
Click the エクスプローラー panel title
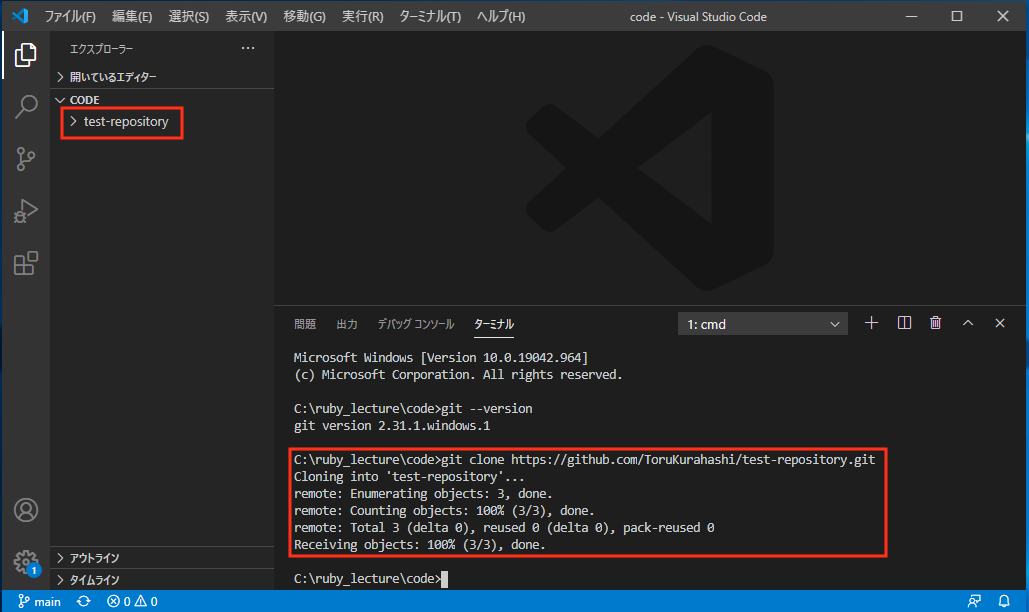(x=101, y=49)
